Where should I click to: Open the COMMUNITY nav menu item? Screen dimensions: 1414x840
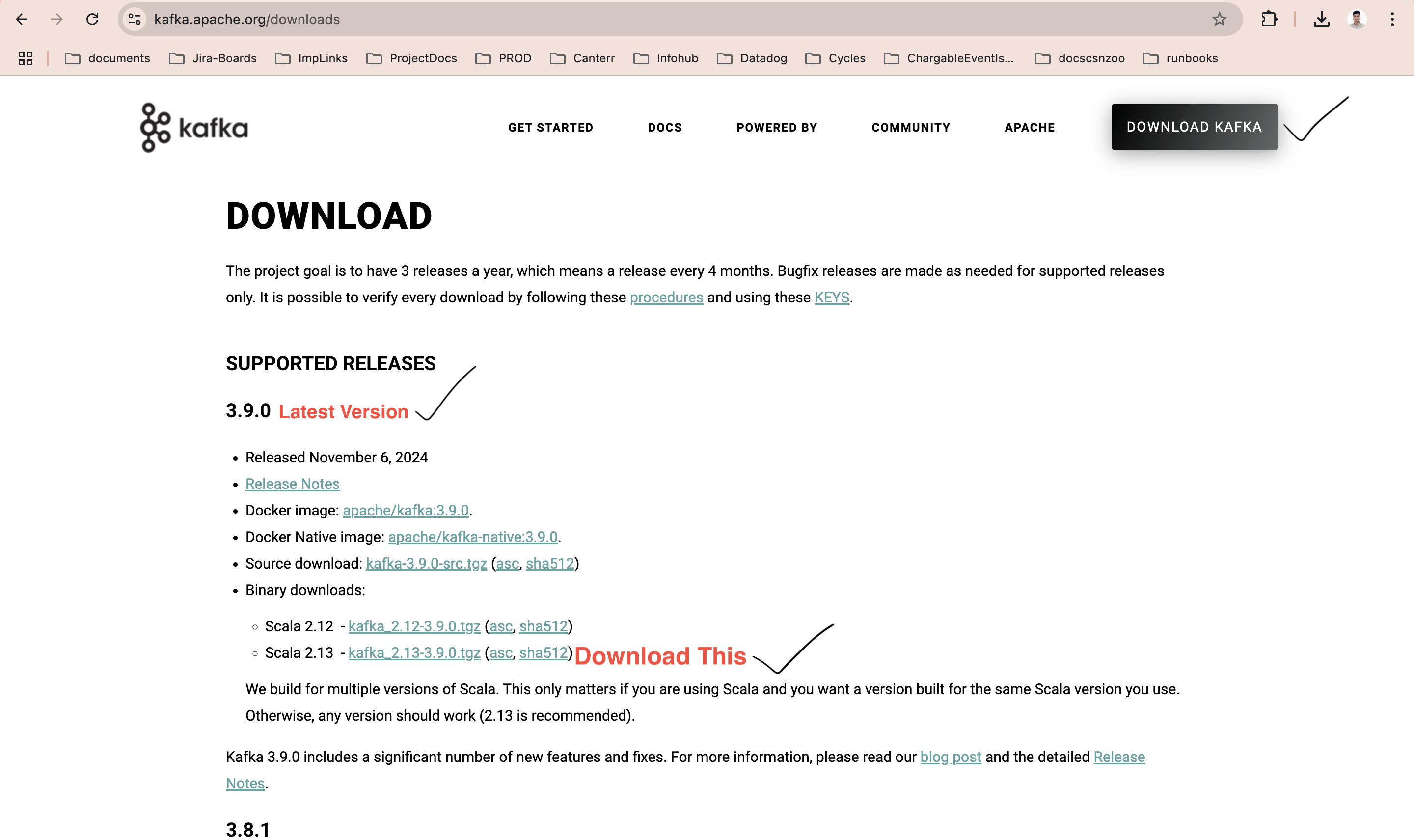910,127
